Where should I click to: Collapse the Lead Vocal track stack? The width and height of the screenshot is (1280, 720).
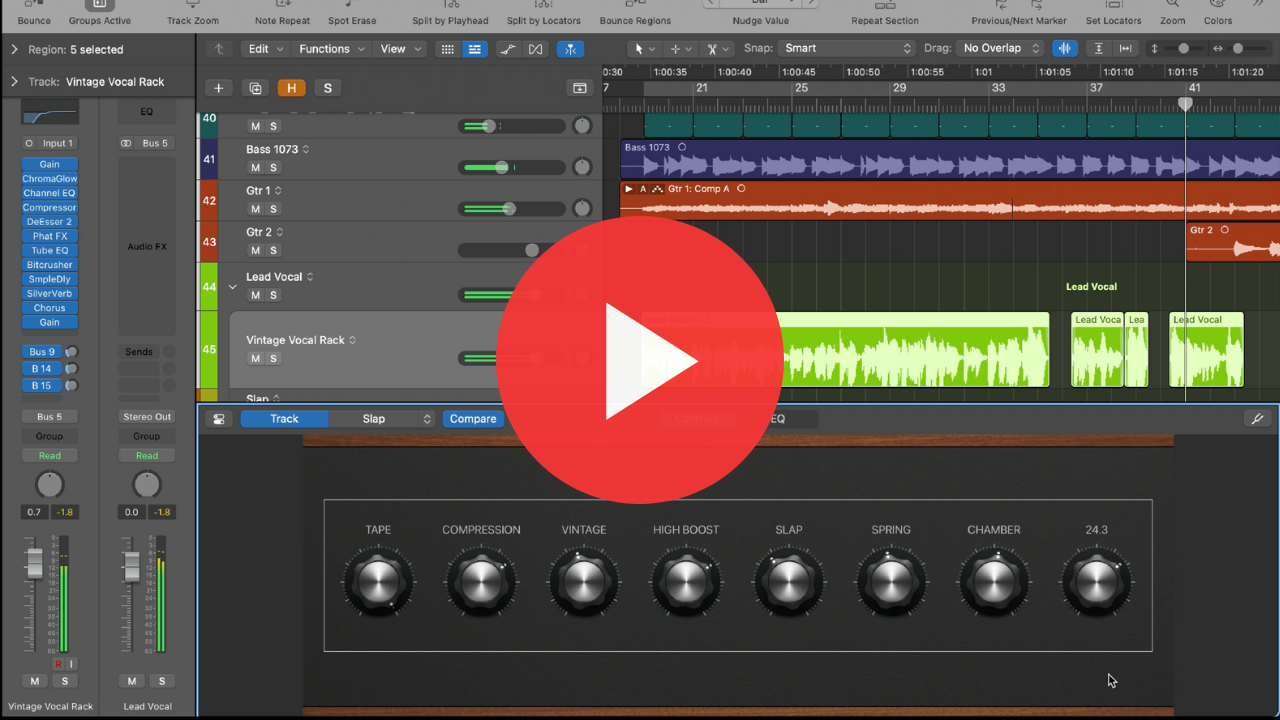click(x=232, y=287)
